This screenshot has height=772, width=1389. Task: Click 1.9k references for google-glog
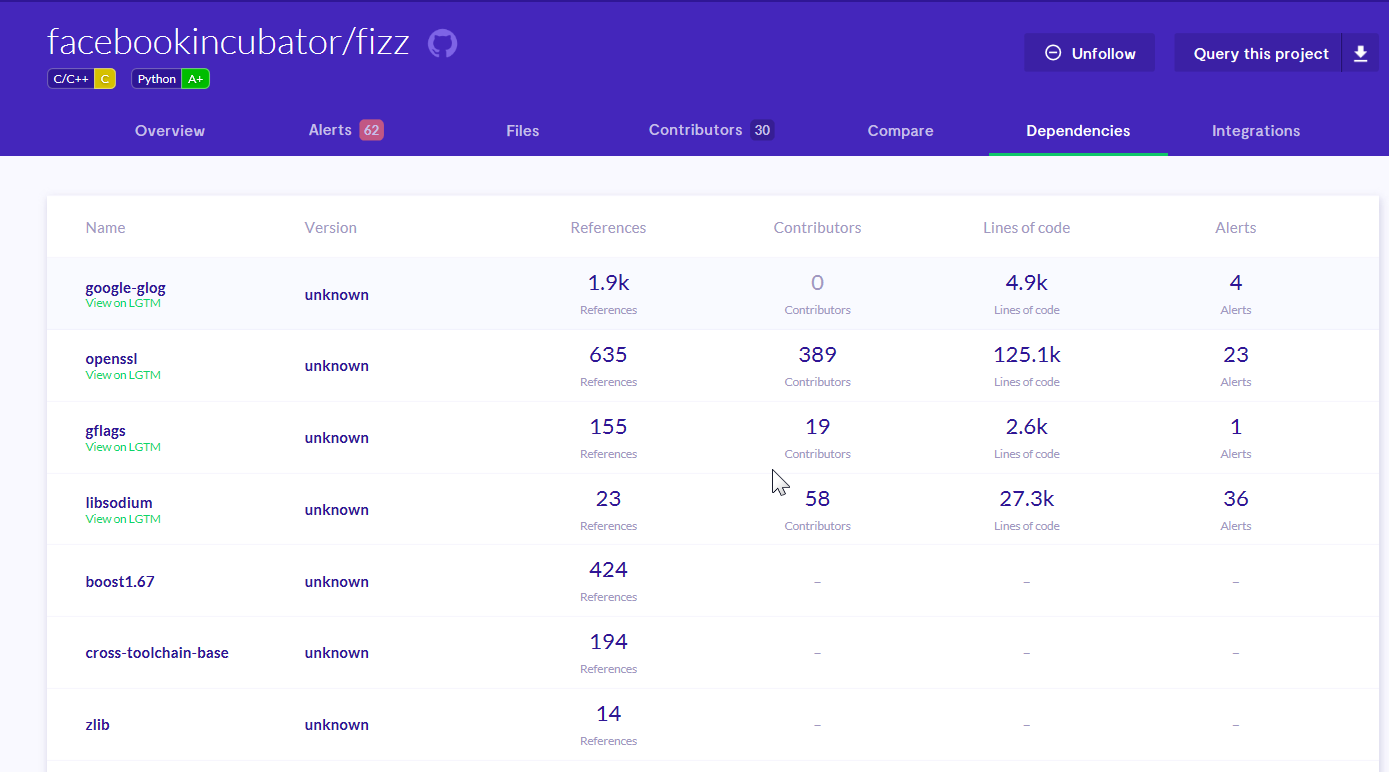[608, 283]
